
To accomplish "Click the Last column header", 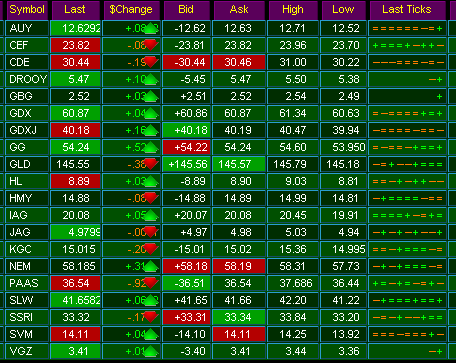I will [75, 10].
